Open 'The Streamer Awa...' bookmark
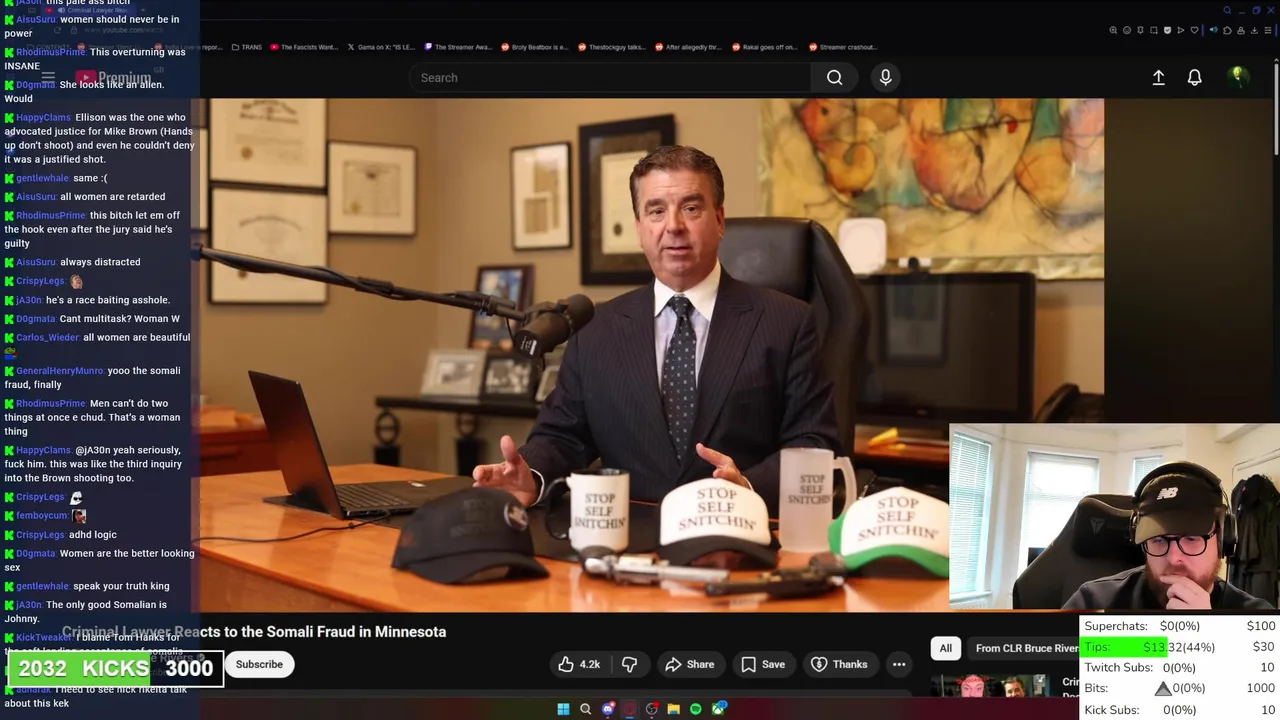Viewport: 1280px width, 720px height. coord(458,47)
